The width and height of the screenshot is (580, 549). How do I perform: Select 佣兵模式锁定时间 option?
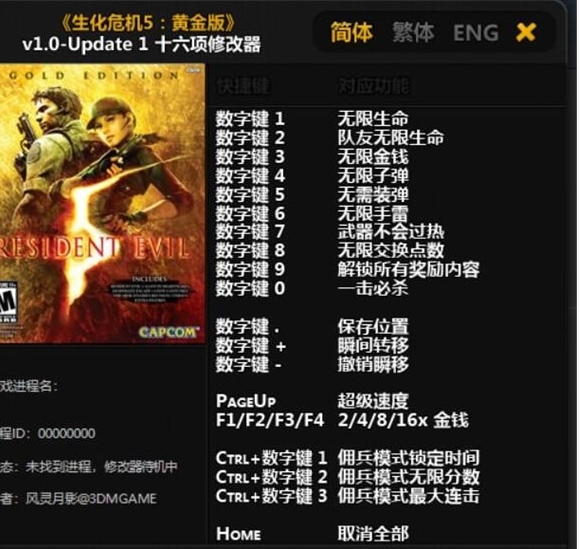click(408, 458)
